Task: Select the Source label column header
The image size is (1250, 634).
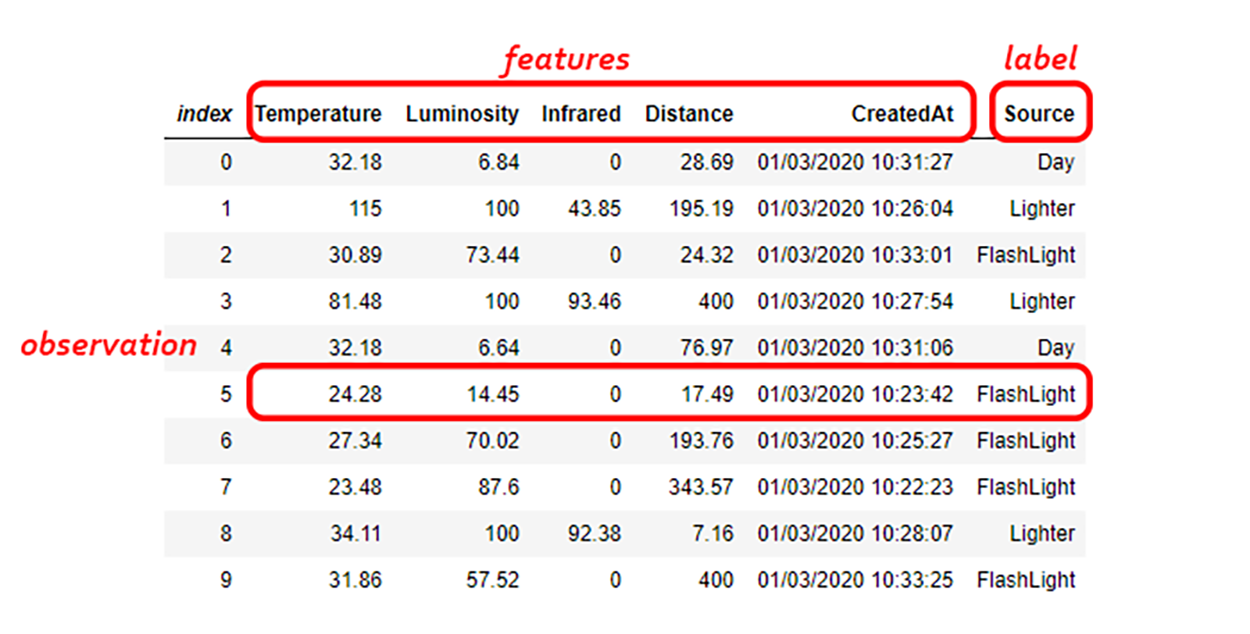Action: coord(1039,114)
